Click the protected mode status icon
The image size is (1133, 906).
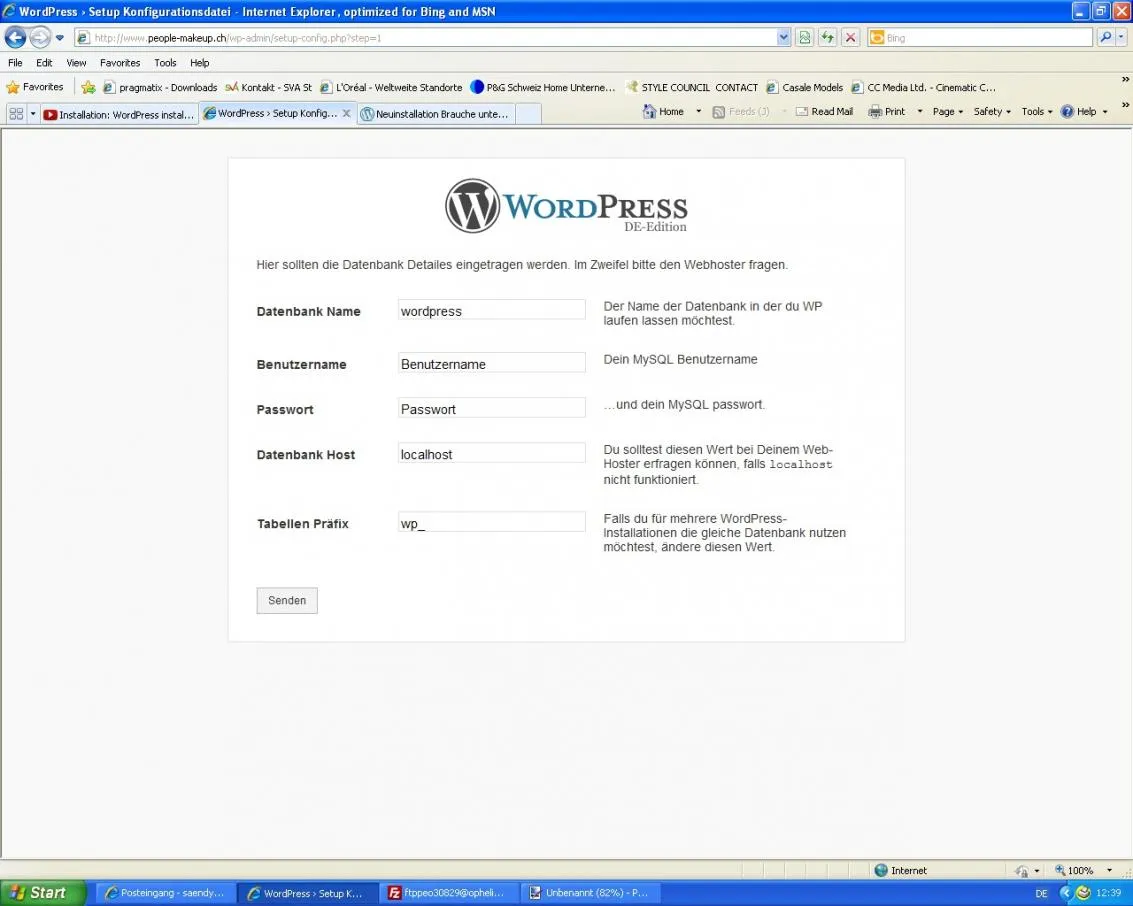[1022, 871]
